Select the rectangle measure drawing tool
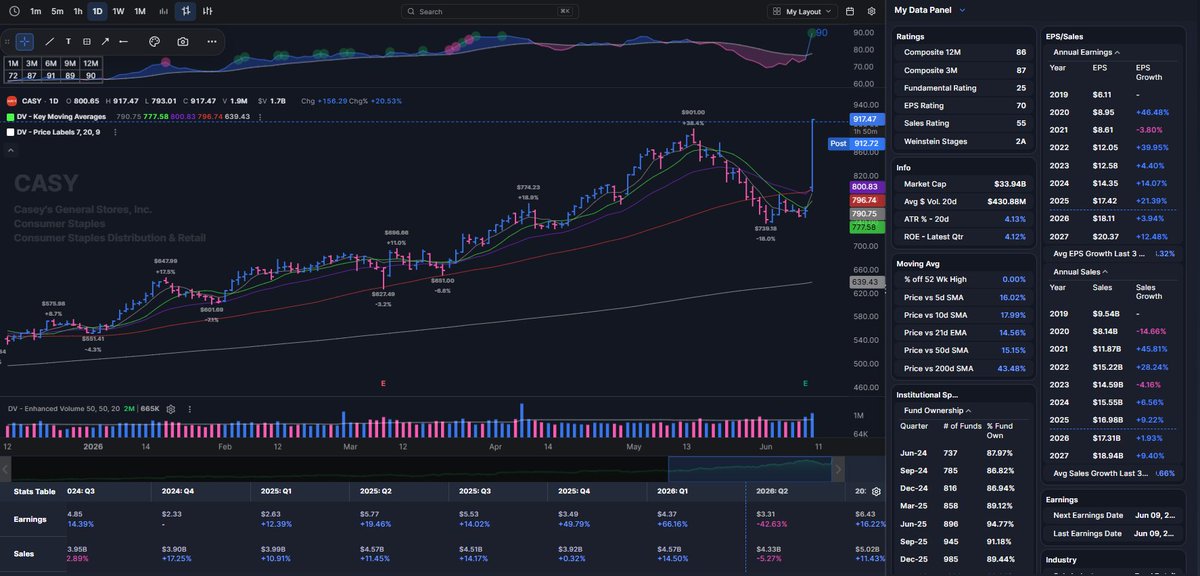 (x=87, y=41)
